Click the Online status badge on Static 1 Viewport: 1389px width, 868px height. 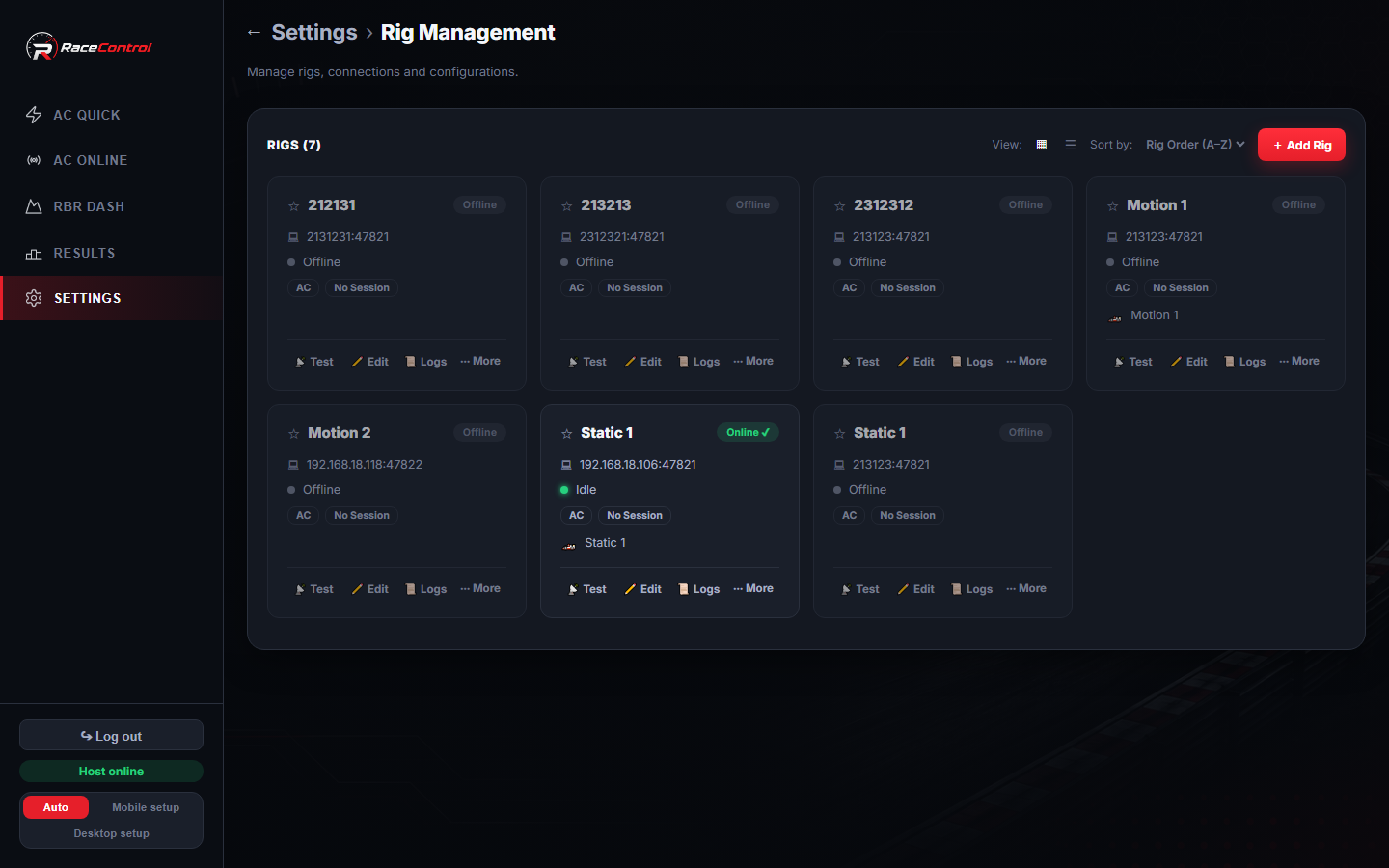pyautogui.click(x=748, y=433)
